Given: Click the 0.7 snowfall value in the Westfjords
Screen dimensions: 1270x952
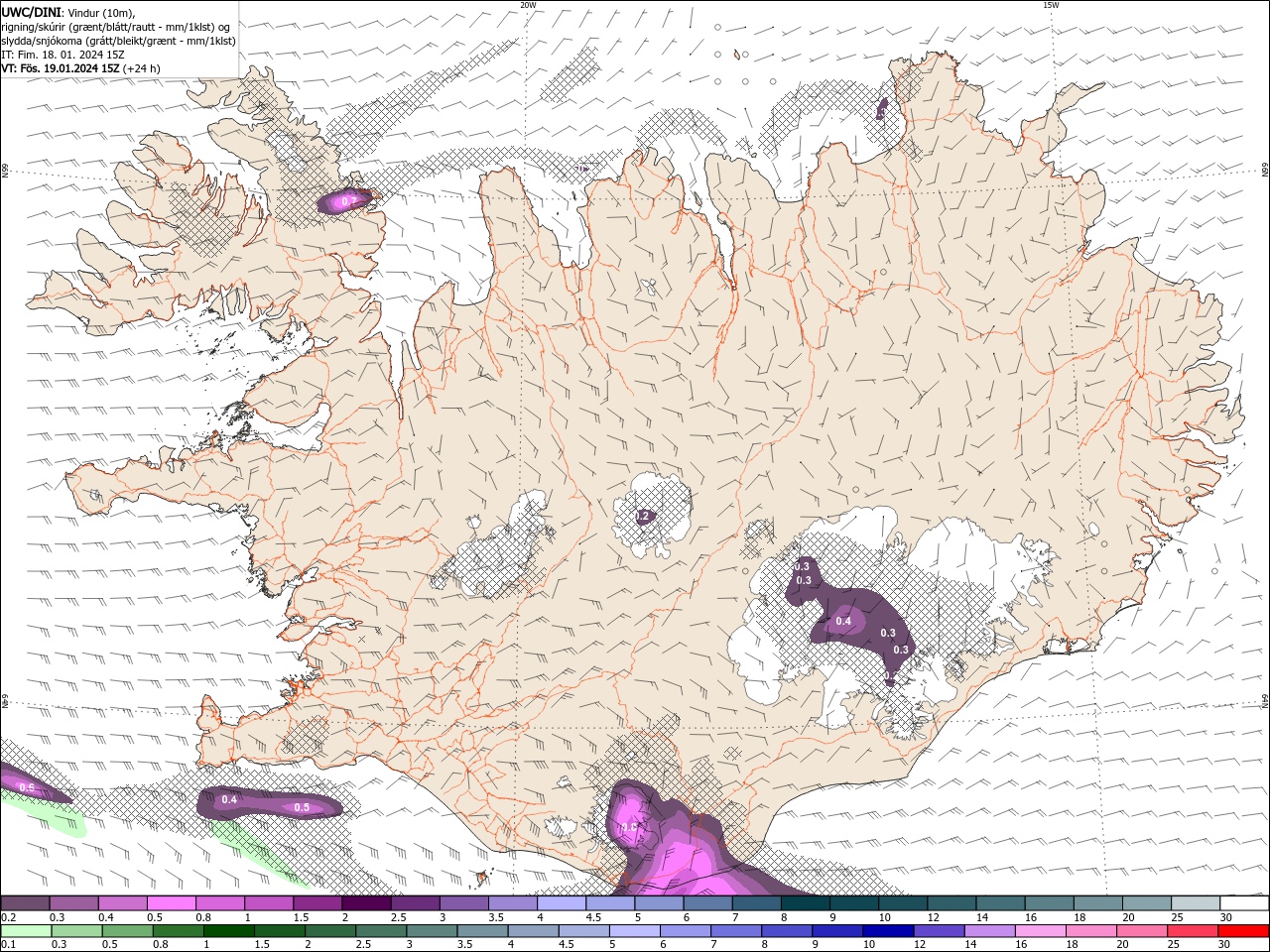Looking at the screenshot, I should [348, 201].
